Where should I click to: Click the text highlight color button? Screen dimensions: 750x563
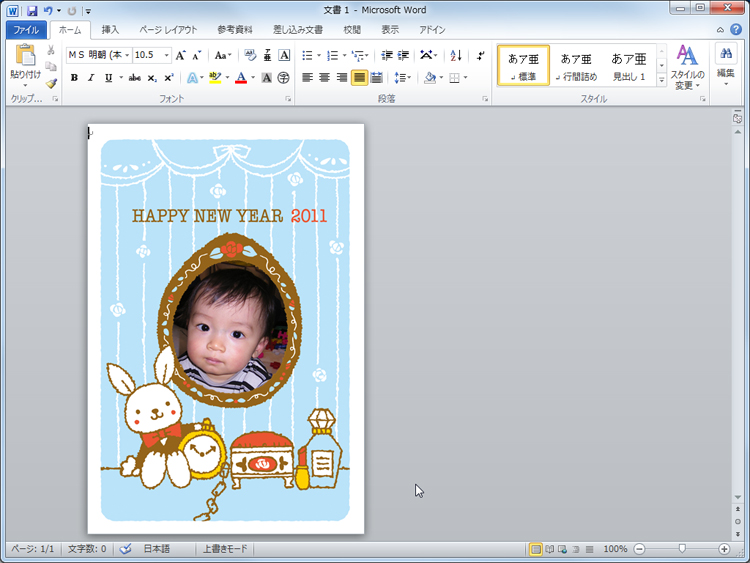pyautogui.click(x=215, y=77)
